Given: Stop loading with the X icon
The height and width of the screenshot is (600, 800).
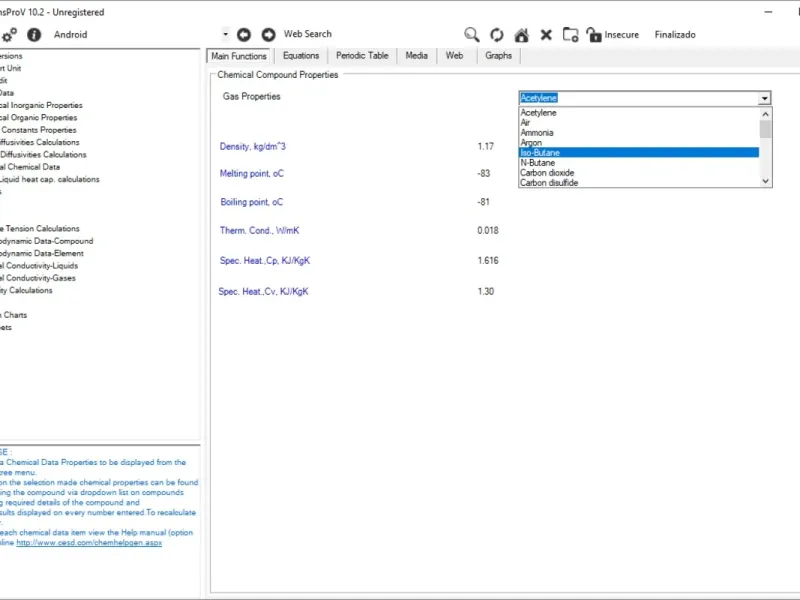Looking at the screenshot, I should tap(546, 34).
